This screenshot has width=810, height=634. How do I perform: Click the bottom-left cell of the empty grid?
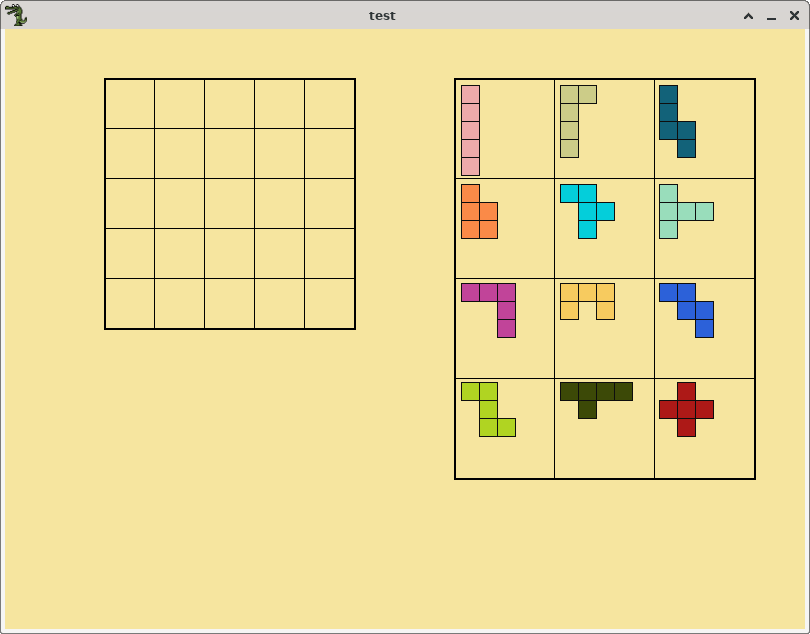click(x=130, y=304)
